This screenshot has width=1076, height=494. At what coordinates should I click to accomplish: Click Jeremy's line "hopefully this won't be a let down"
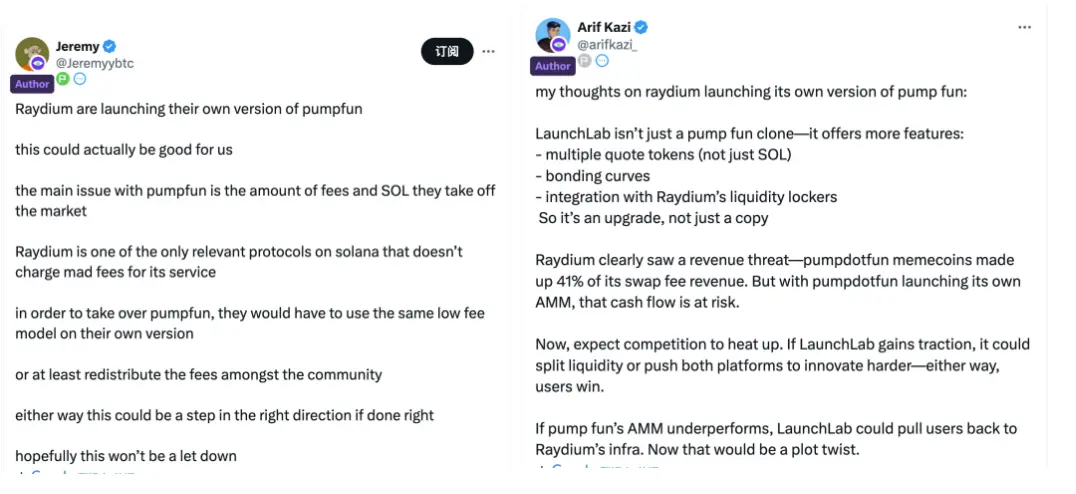click(x=126, y=456)
